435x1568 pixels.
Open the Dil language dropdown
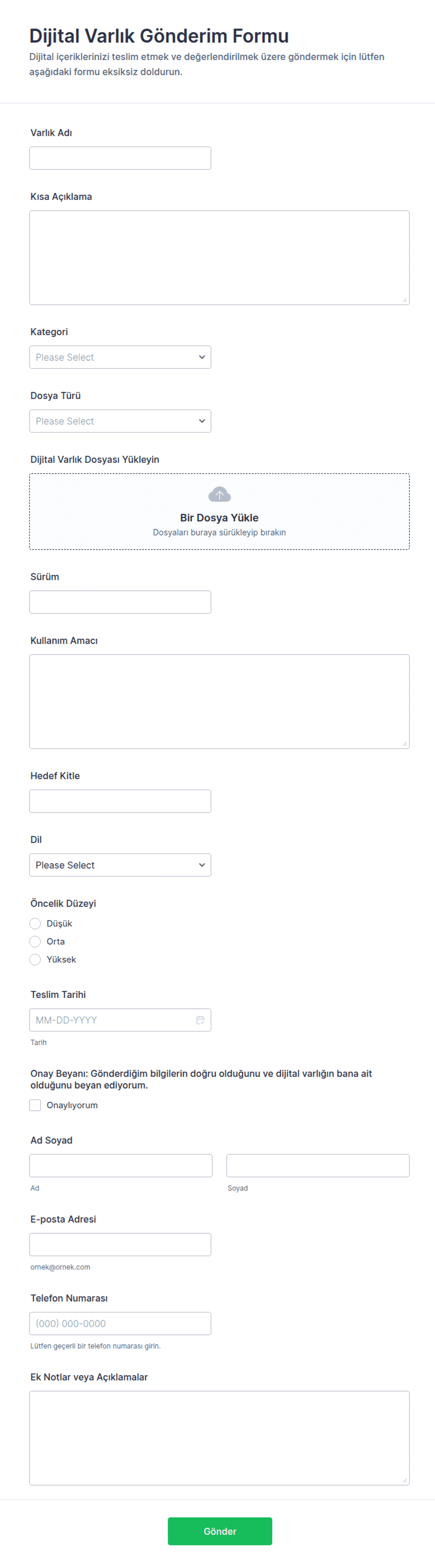point(120,865)
